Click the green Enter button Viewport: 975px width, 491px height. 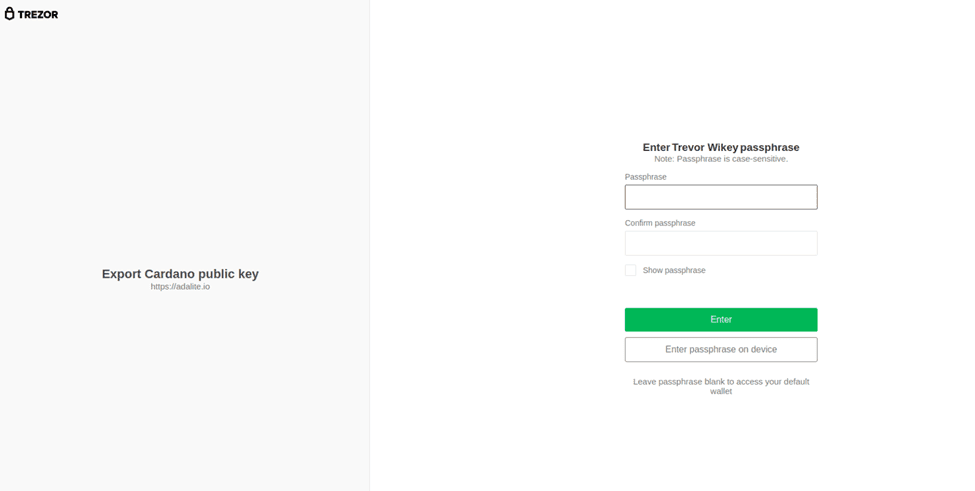point(721,319)
